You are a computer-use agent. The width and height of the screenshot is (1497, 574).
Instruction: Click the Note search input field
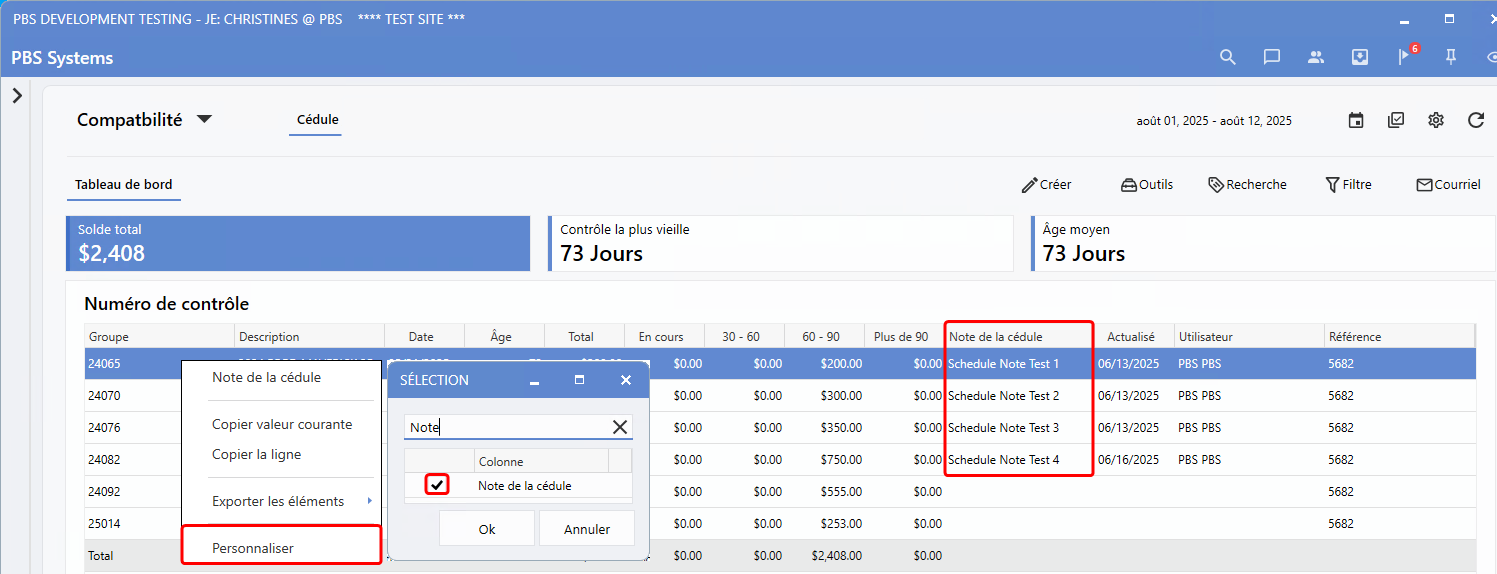(507, 427)
